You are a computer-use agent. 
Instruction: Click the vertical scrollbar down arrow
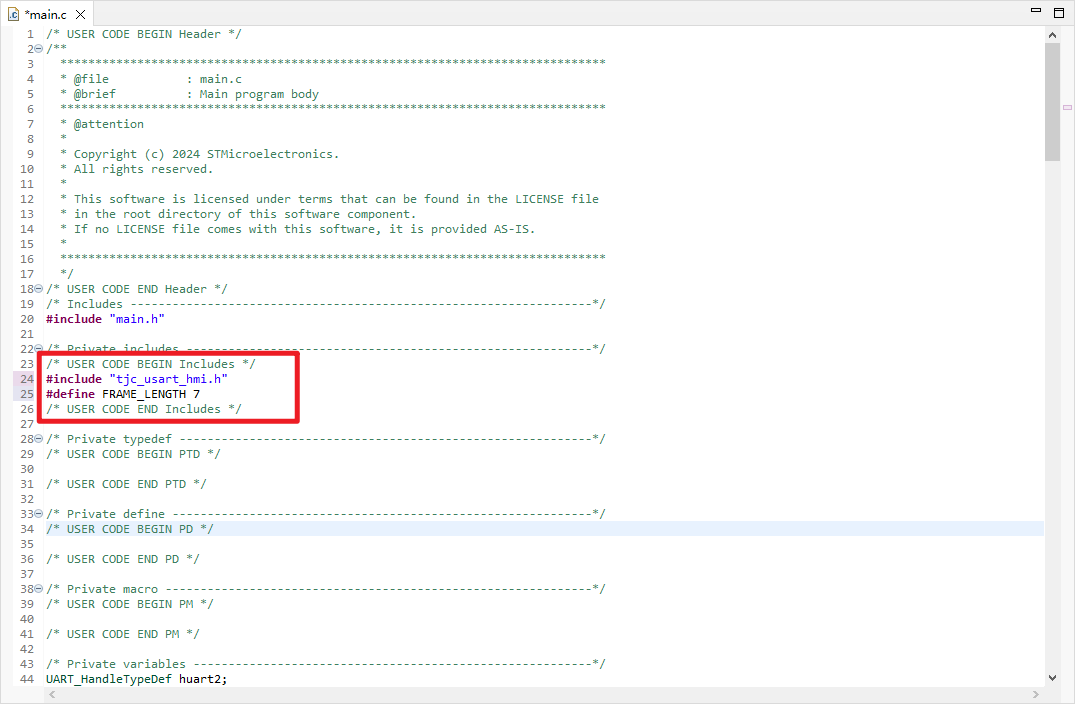pos(1052,677)
